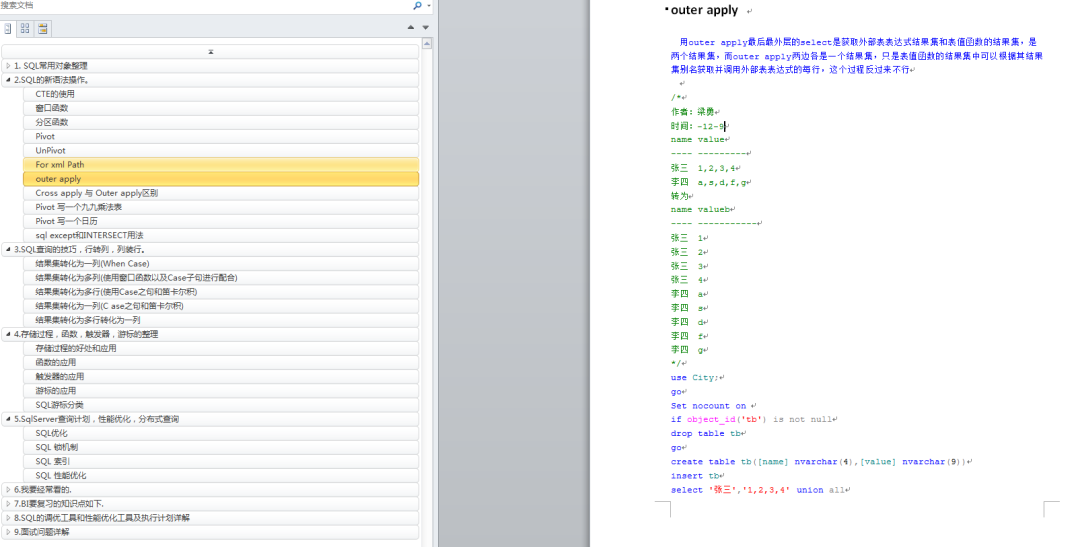
Task: Go to 结果集转化为一列(C ase之句和笛卡尔积)
Action: click(220, 306)
